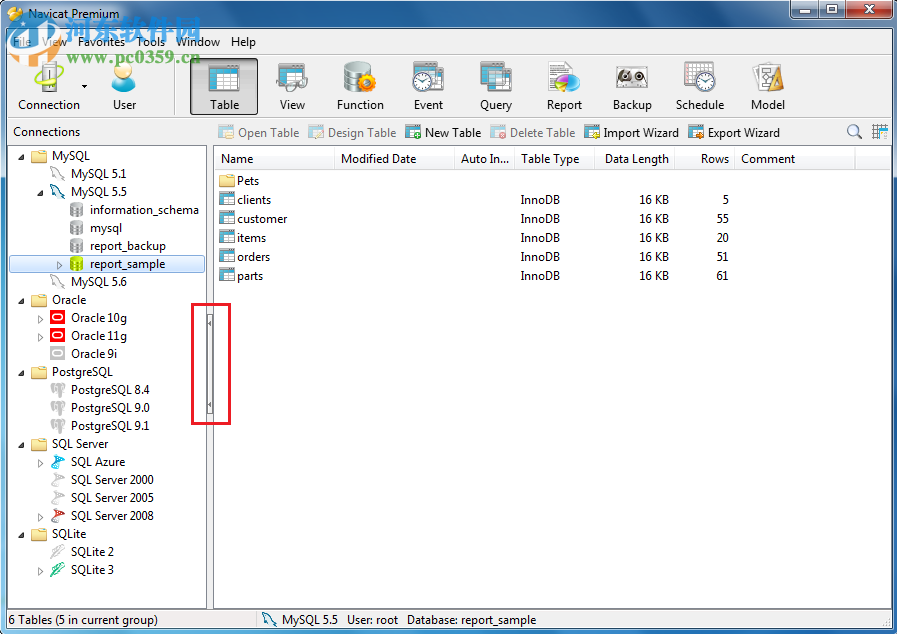Open the Pets group folder
The height and width of the screenshot is (634, 897).
click(240, 181)
